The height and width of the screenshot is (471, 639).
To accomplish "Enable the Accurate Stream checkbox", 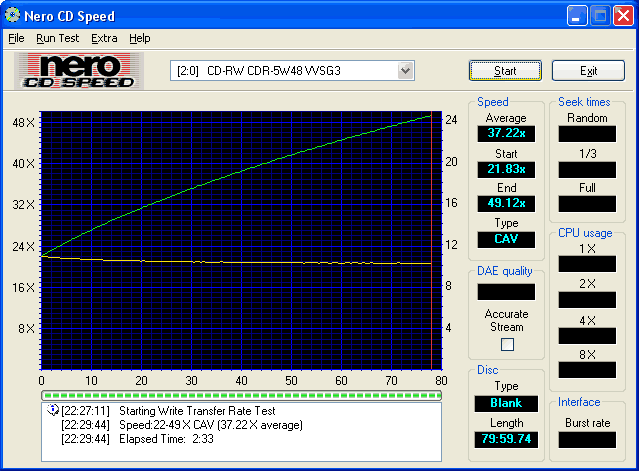I will (x=507, y=345).
